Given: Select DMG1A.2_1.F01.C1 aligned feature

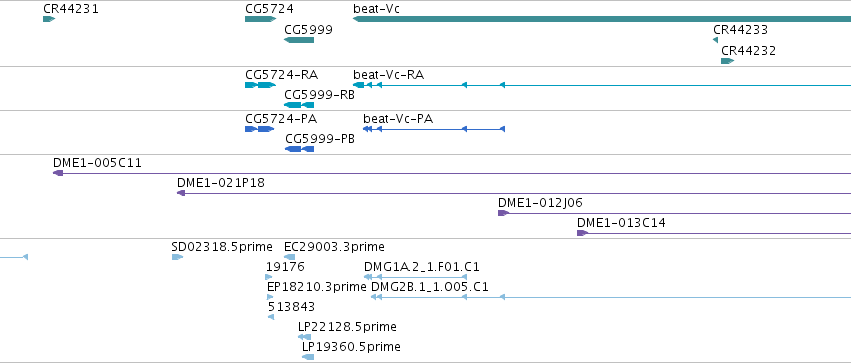Looking at the screenshot, I should point(416,277).
